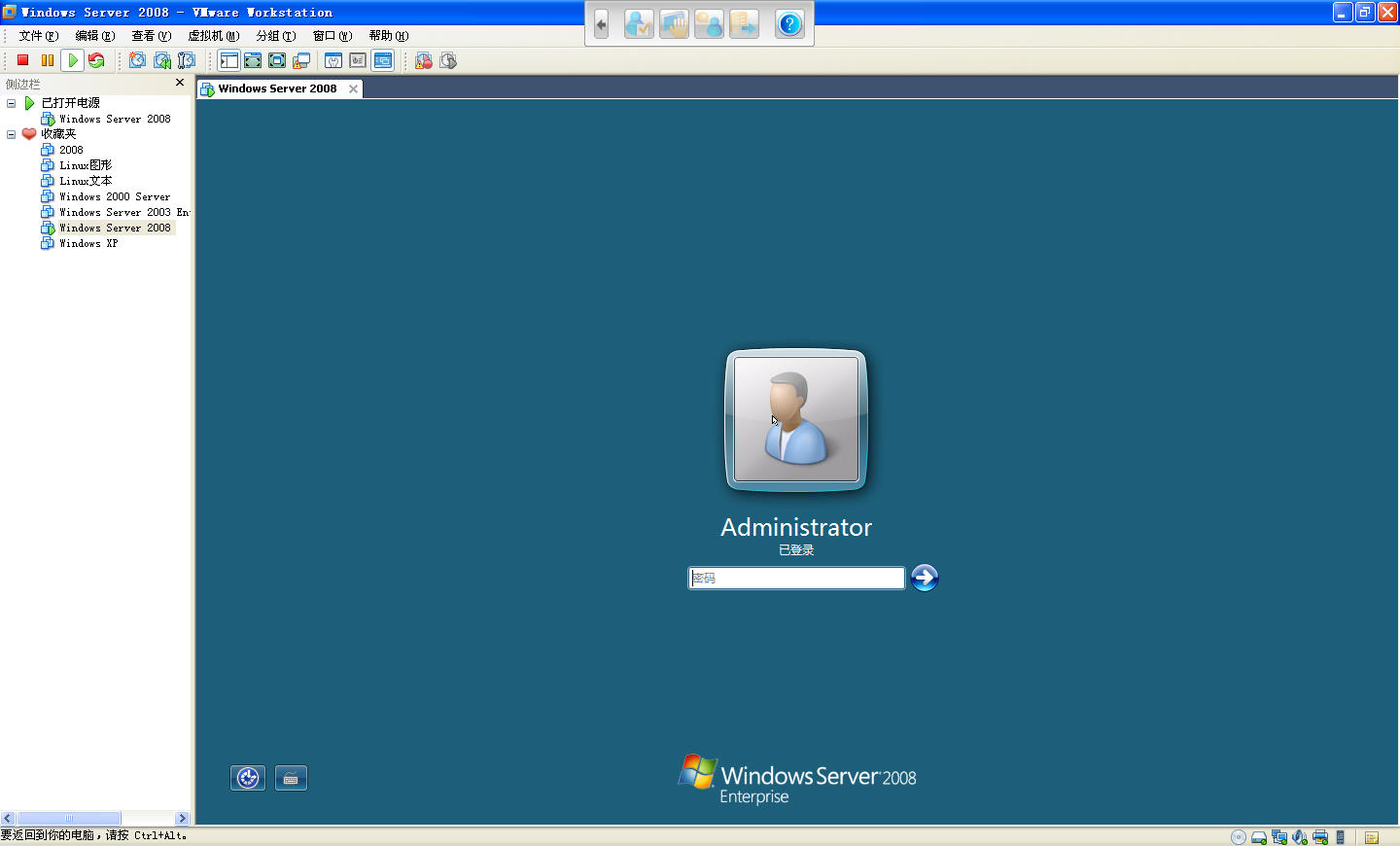
Task: Open the 窗口(W) menu
Action: pos(332,36)
